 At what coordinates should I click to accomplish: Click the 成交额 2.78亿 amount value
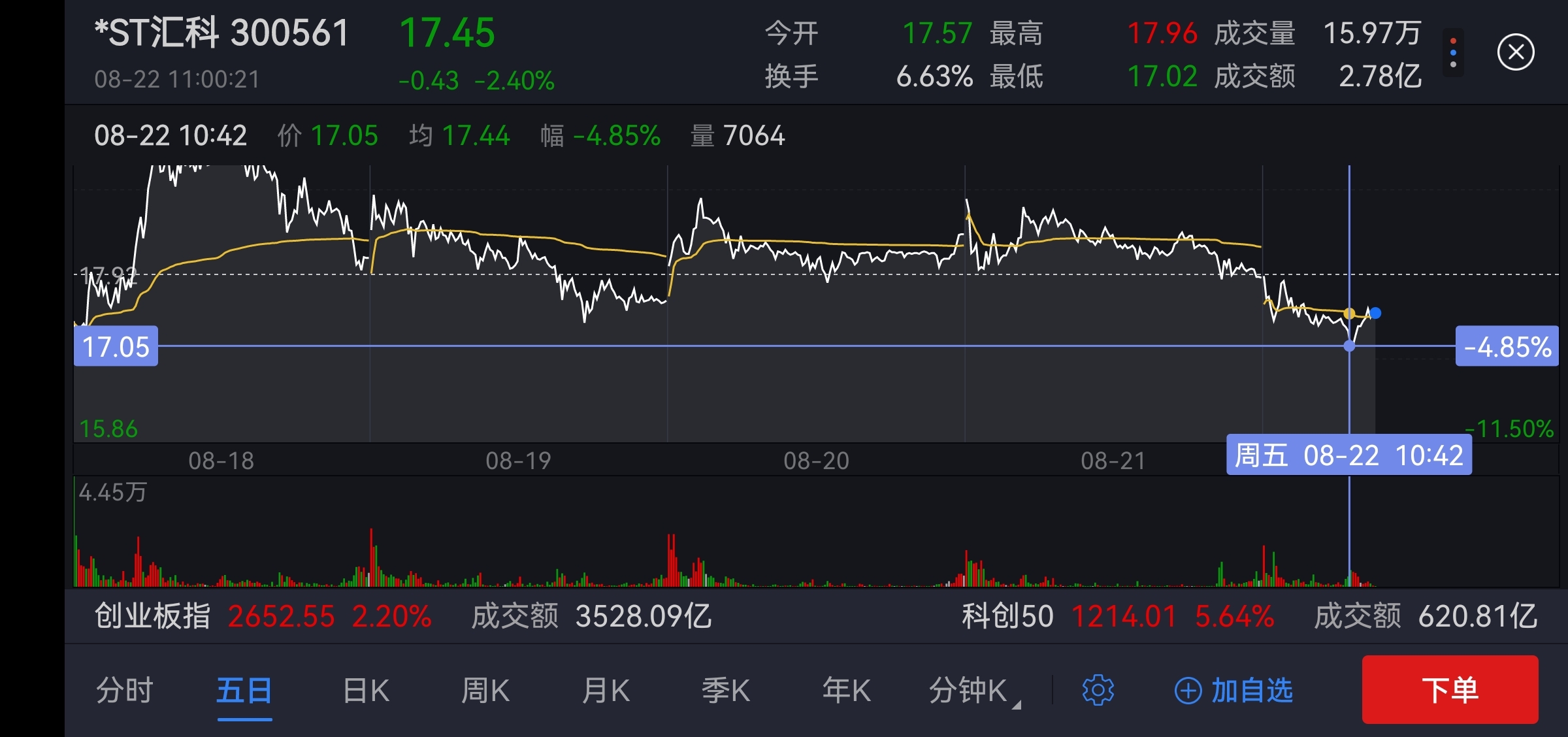click(1380, 76)
